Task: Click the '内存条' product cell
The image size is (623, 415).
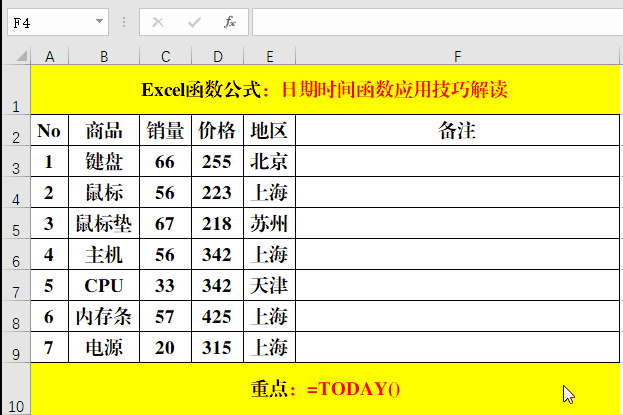Action: click(104, 316)
